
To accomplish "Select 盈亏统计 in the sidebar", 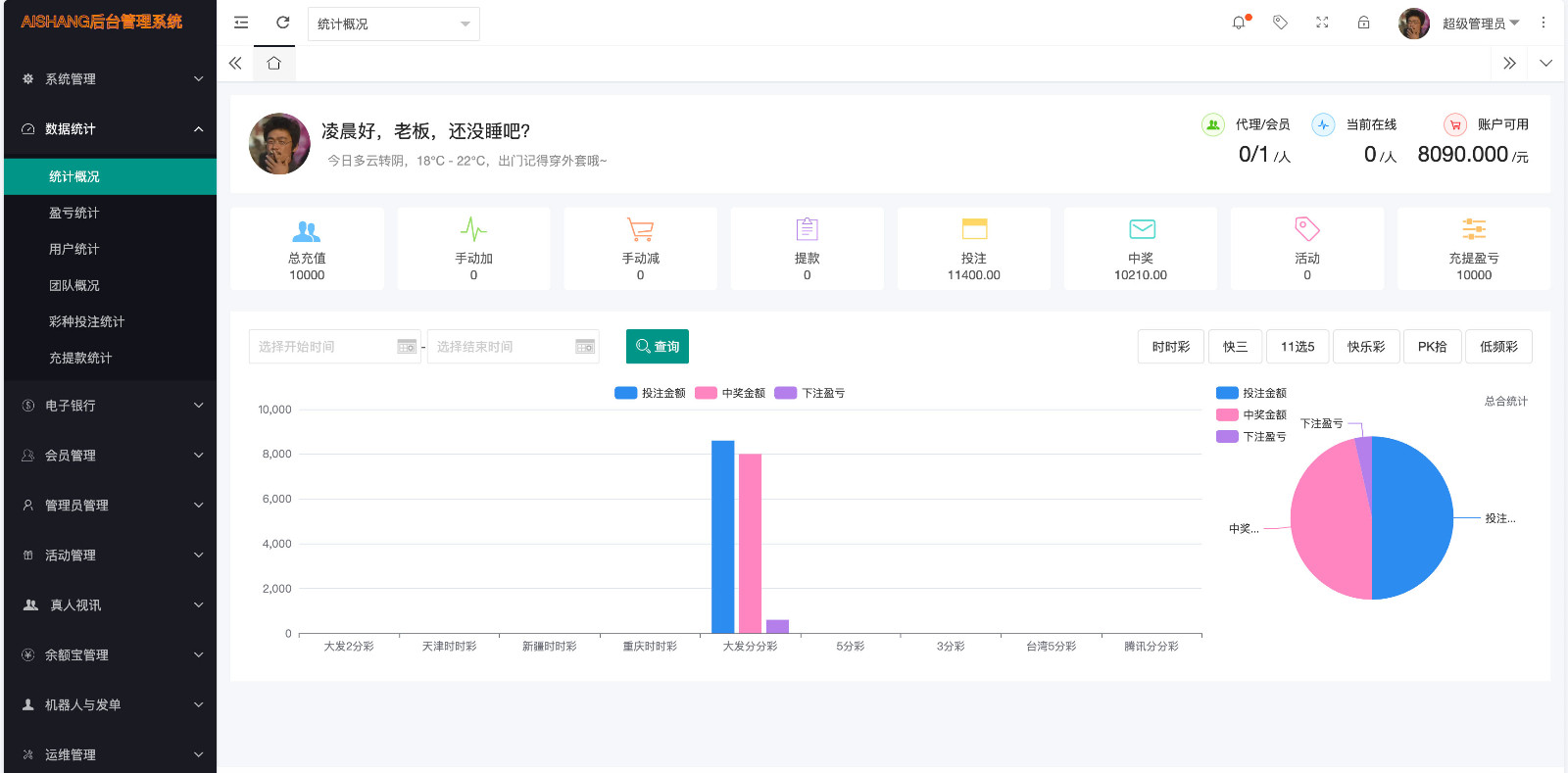I will [74, 213].
